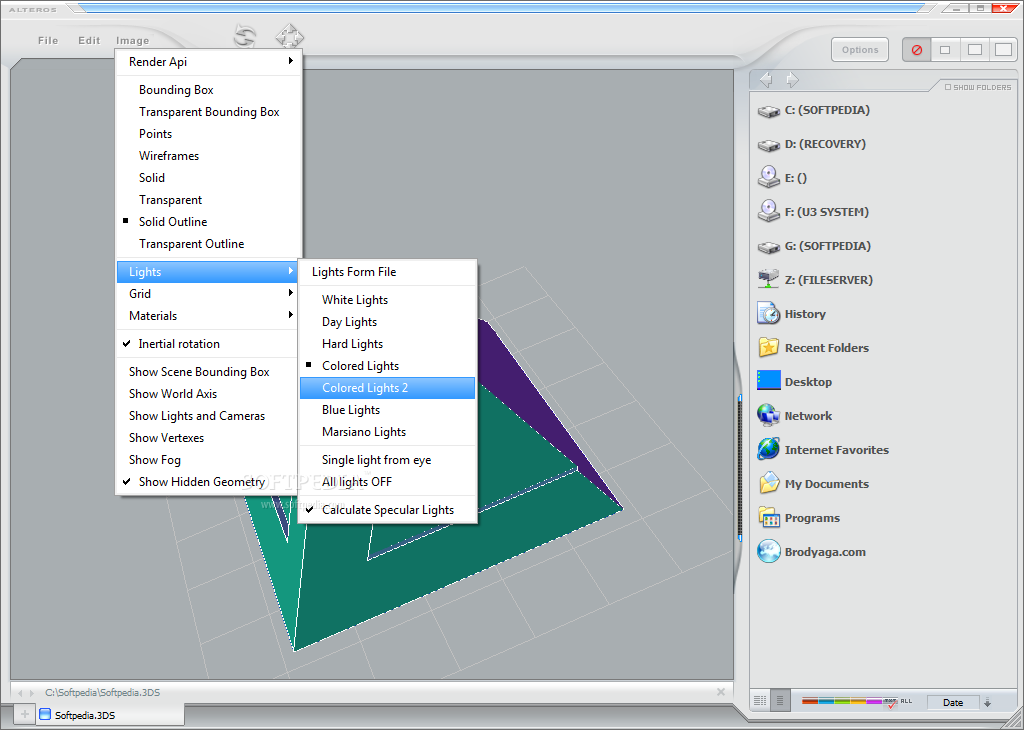Enable Show World Axis
Viewport: 1024px width, 730px height.
(208, 394)
